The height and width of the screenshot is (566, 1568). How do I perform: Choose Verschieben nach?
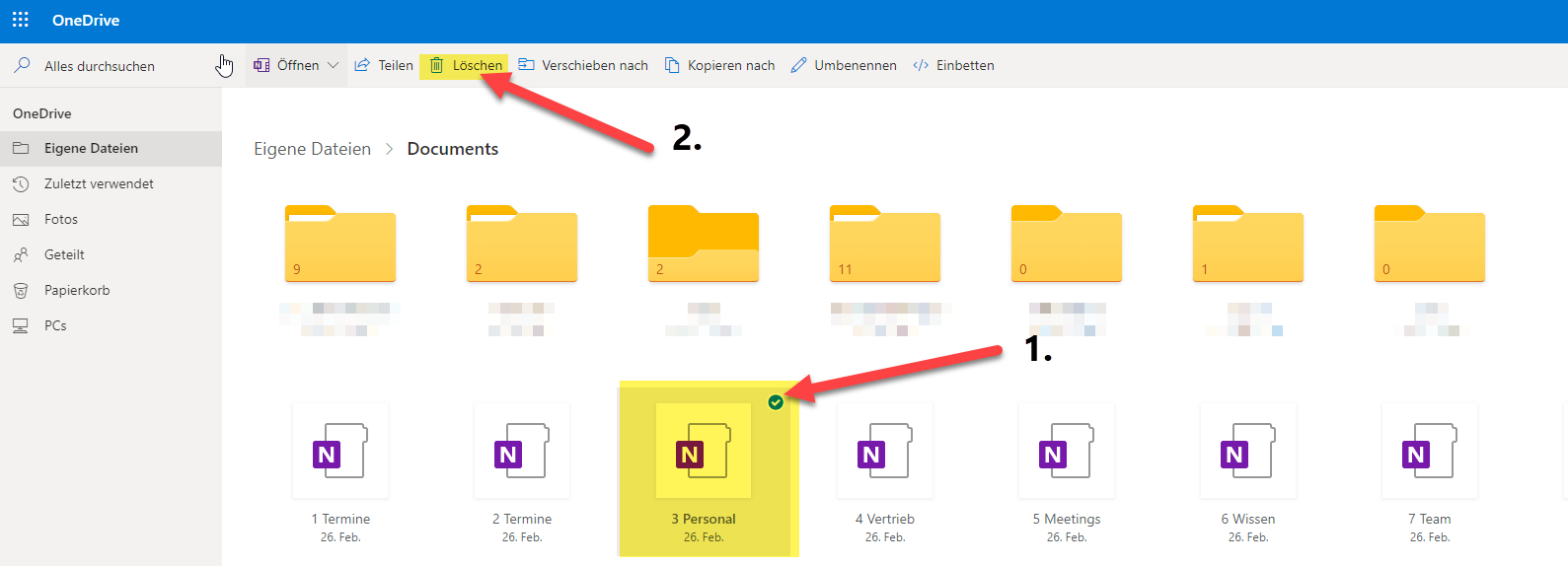click(x=583, y=65)
